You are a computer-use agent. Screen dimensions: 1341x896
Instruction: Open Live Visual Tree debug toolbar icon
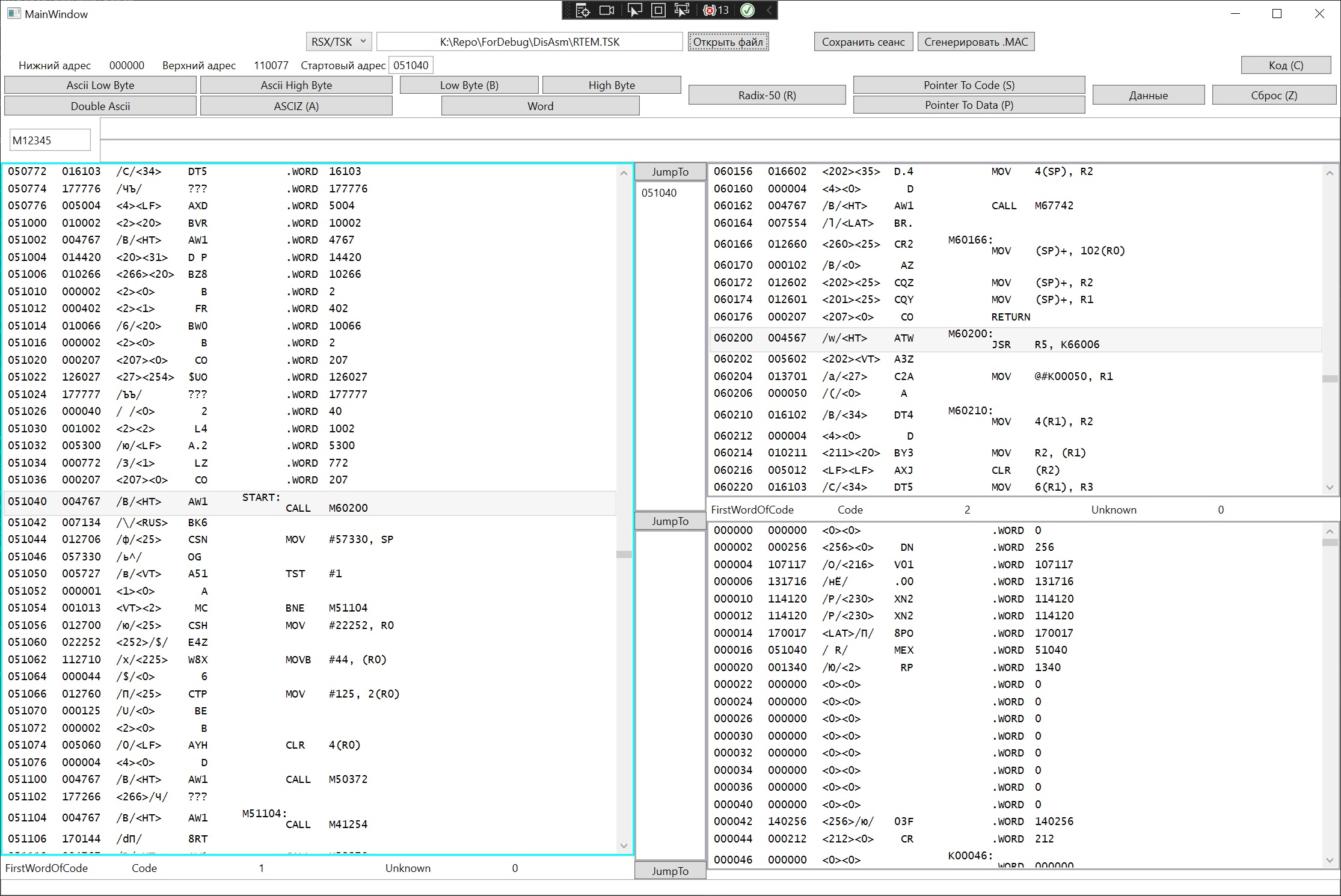[583, 10]
